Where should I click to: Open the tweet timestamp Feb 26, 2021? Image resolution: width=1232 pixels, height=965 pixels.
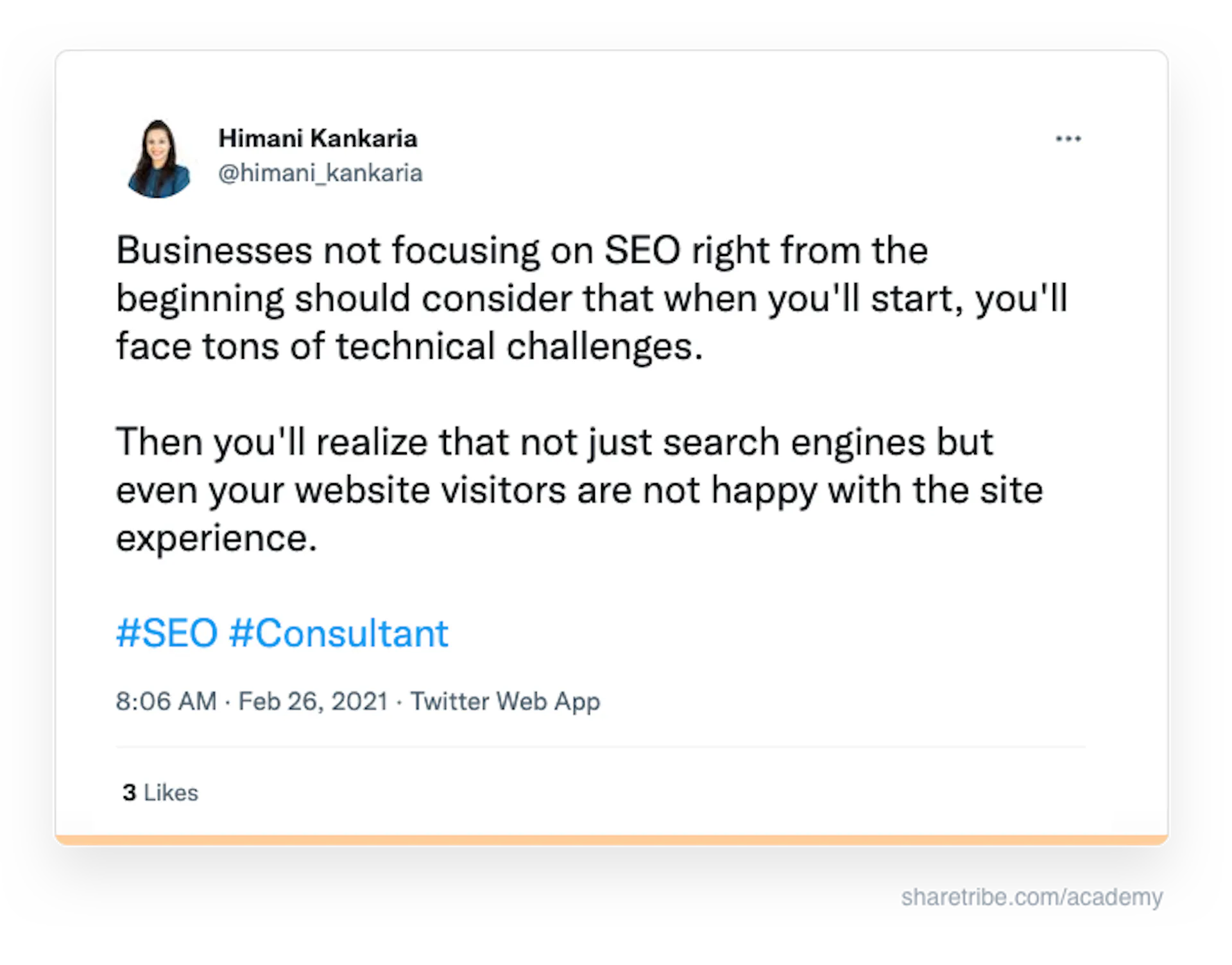point(312,701)
